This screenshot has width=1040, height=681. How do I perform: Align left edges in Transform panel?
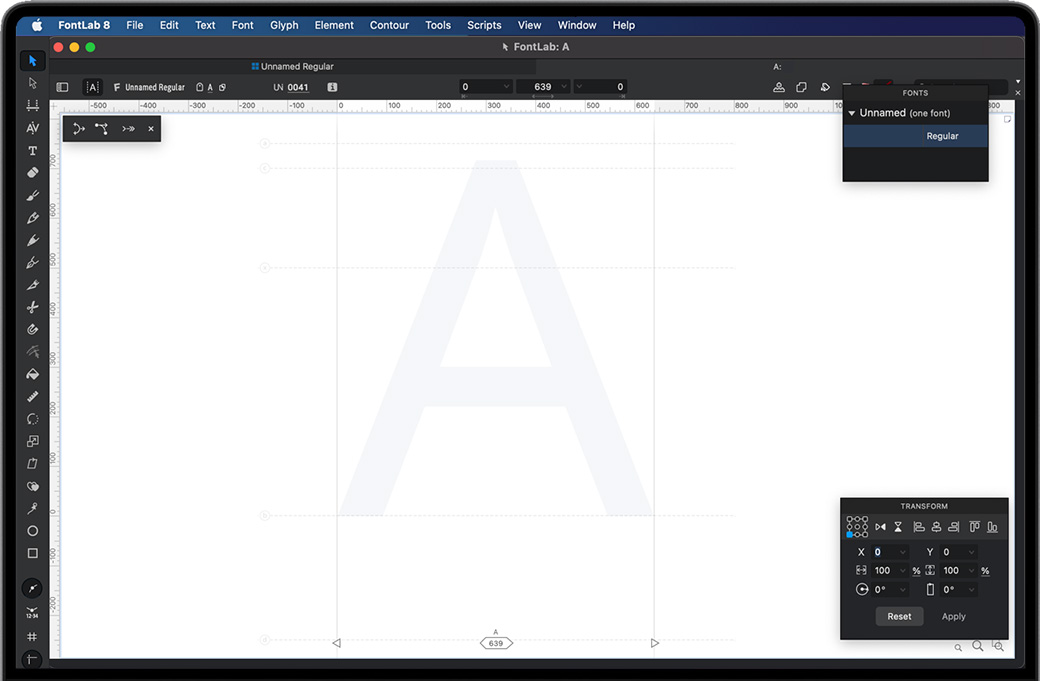(x=919, y=527)
